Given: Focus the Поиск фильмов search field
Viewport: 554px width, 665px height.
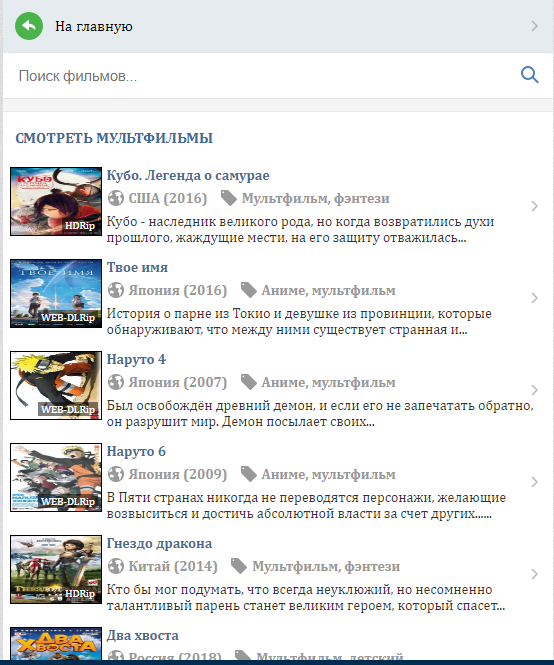Looking at the screenshot, I should click(263, 76).
